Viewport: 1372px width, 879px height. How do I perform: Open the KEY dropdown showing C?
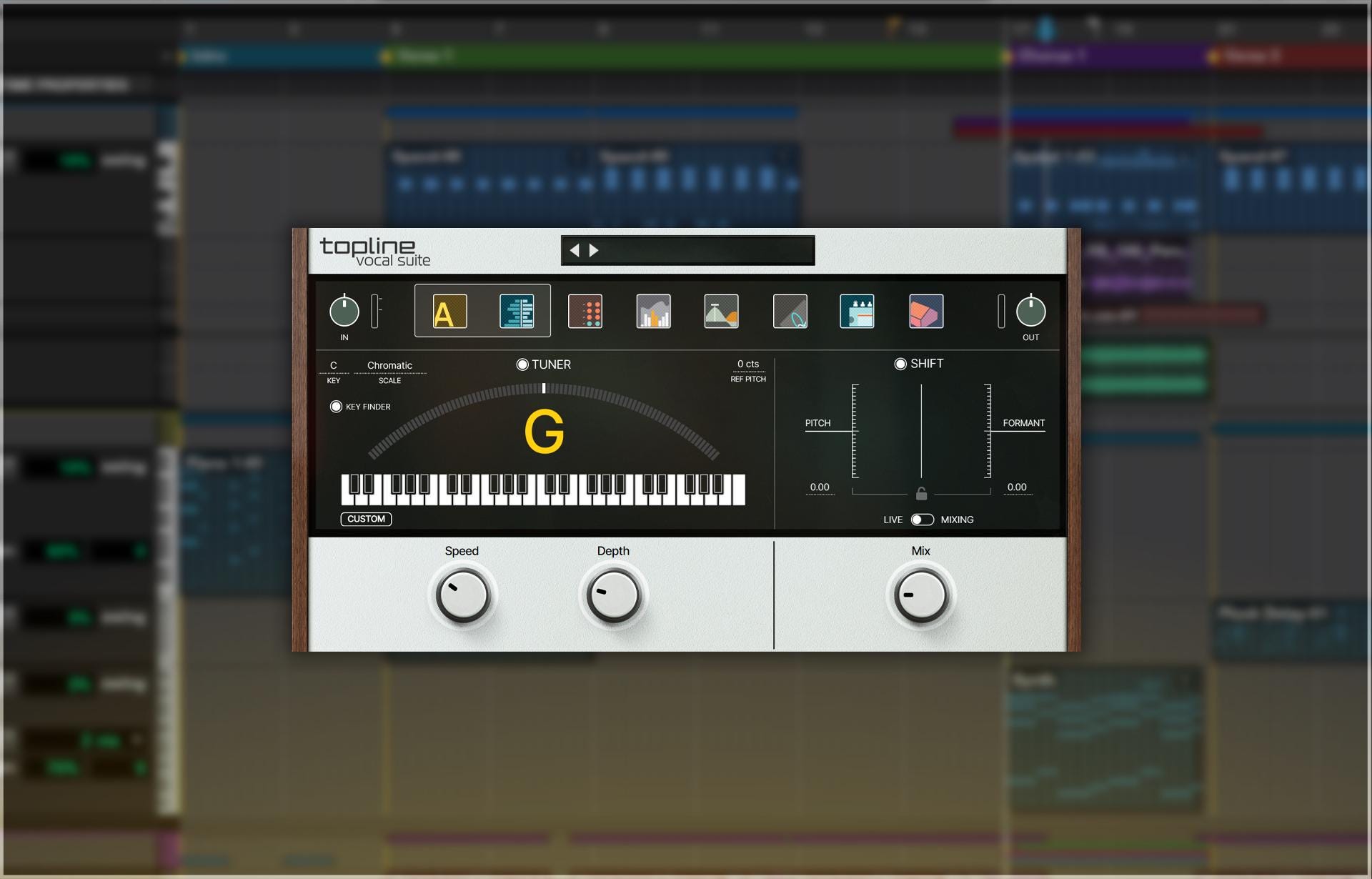(x=334, y=365)
